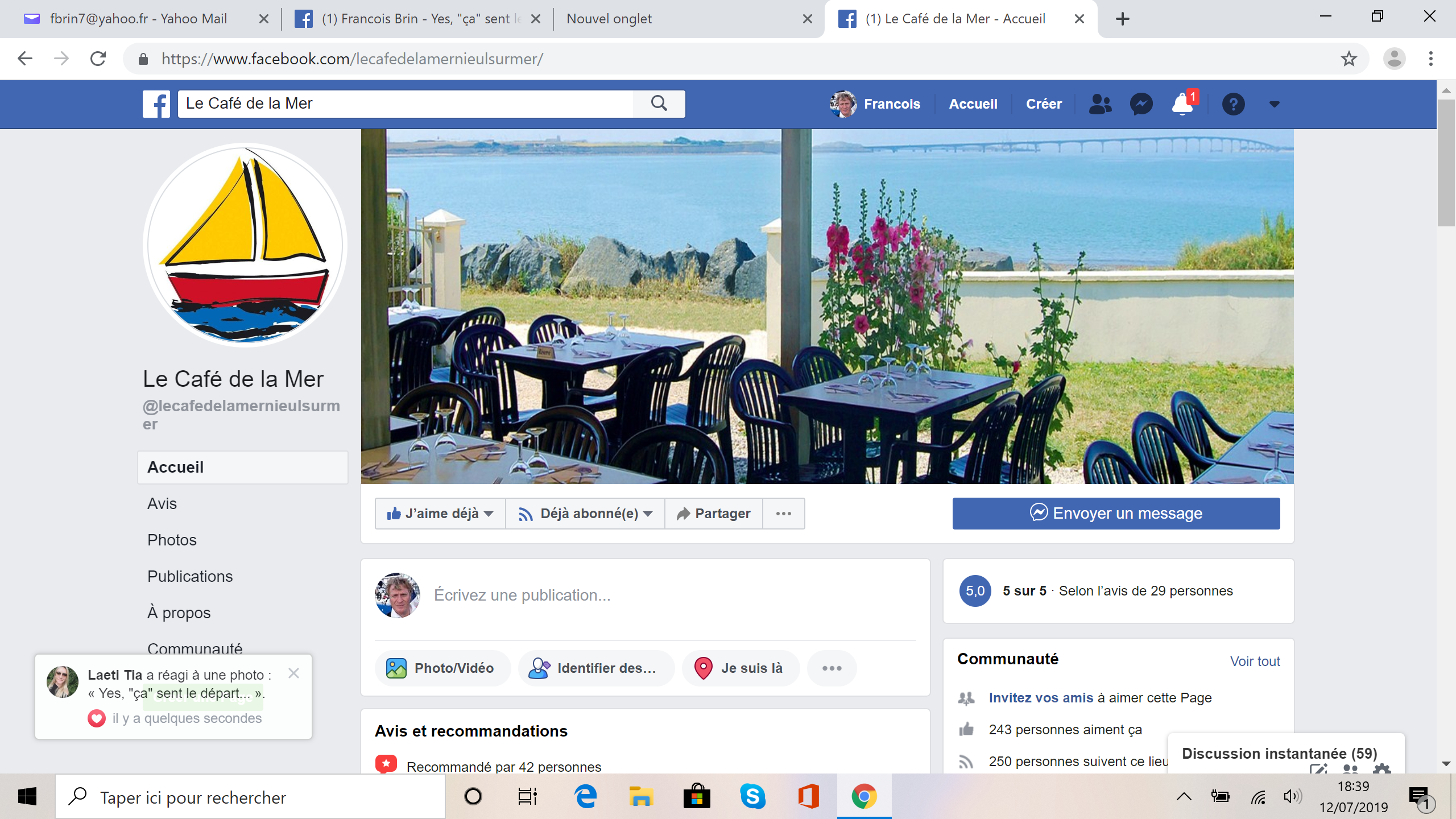Go to Accueil in Facebook header

(x=973, y=104)
